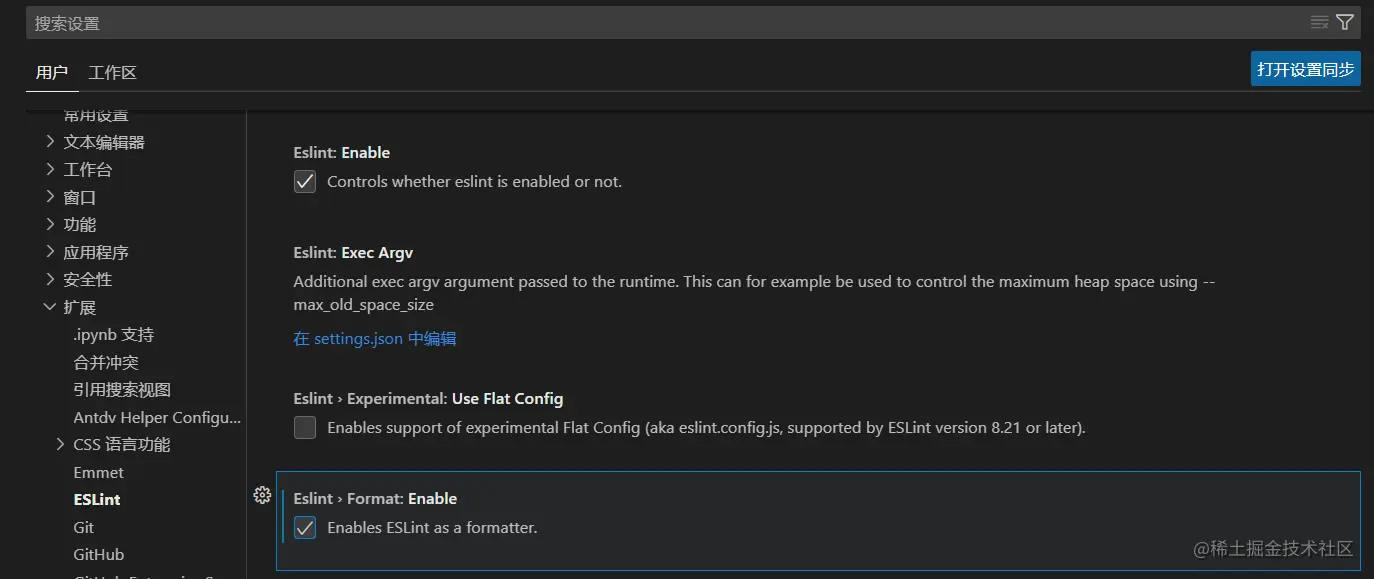This screenshot has height=579, width=1374.
Task: Click the filter settings funnel icon
Action: click(x=1345, y=22)
